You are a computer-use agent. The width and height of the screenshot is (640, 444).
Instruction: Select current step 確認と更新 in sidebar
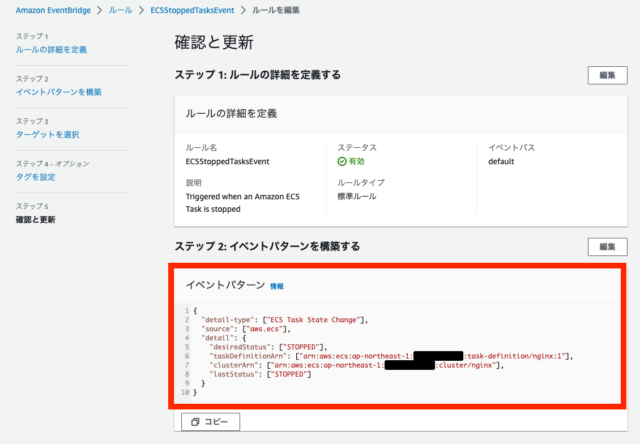pos(36,220)
